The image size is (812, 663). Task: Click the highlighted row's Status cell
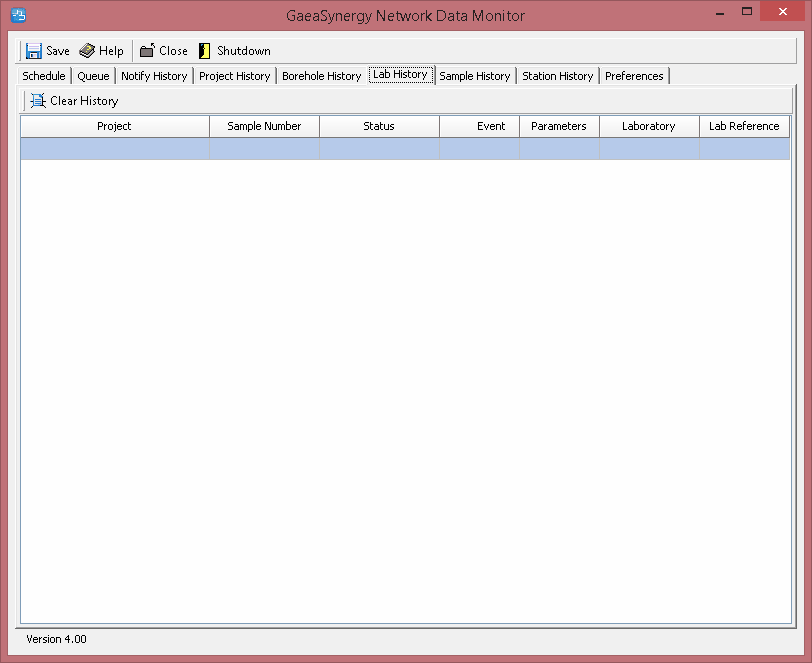click(379, 149)
